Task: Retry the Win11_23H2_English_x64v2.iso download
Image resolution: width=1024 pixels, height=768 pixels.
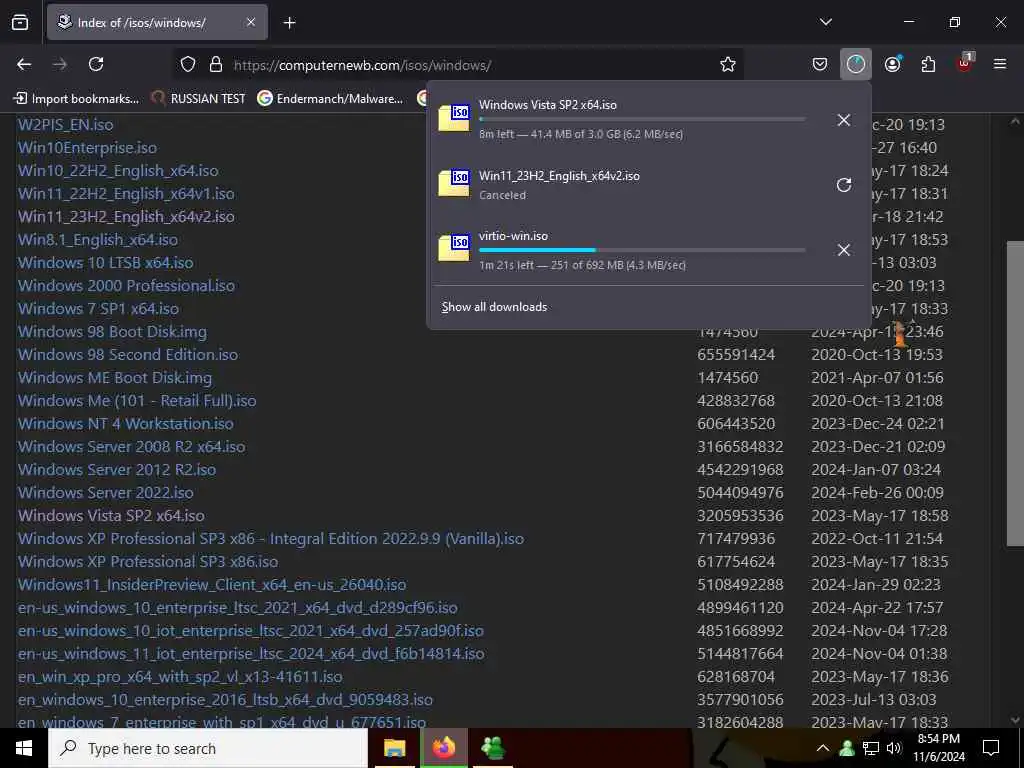Action: click(x=843, y=185)
